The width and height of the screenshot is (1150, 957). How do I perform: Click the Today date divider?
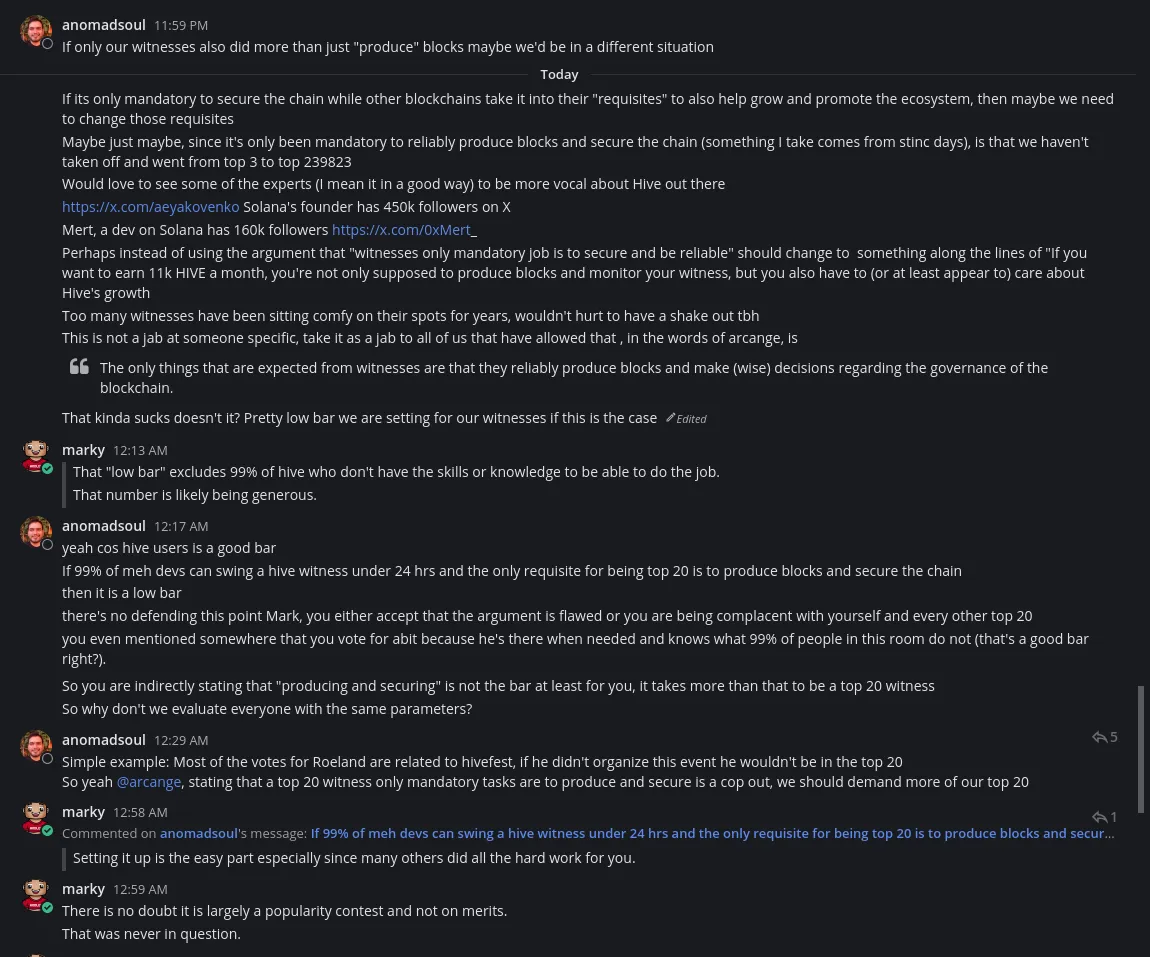point(559,75)
